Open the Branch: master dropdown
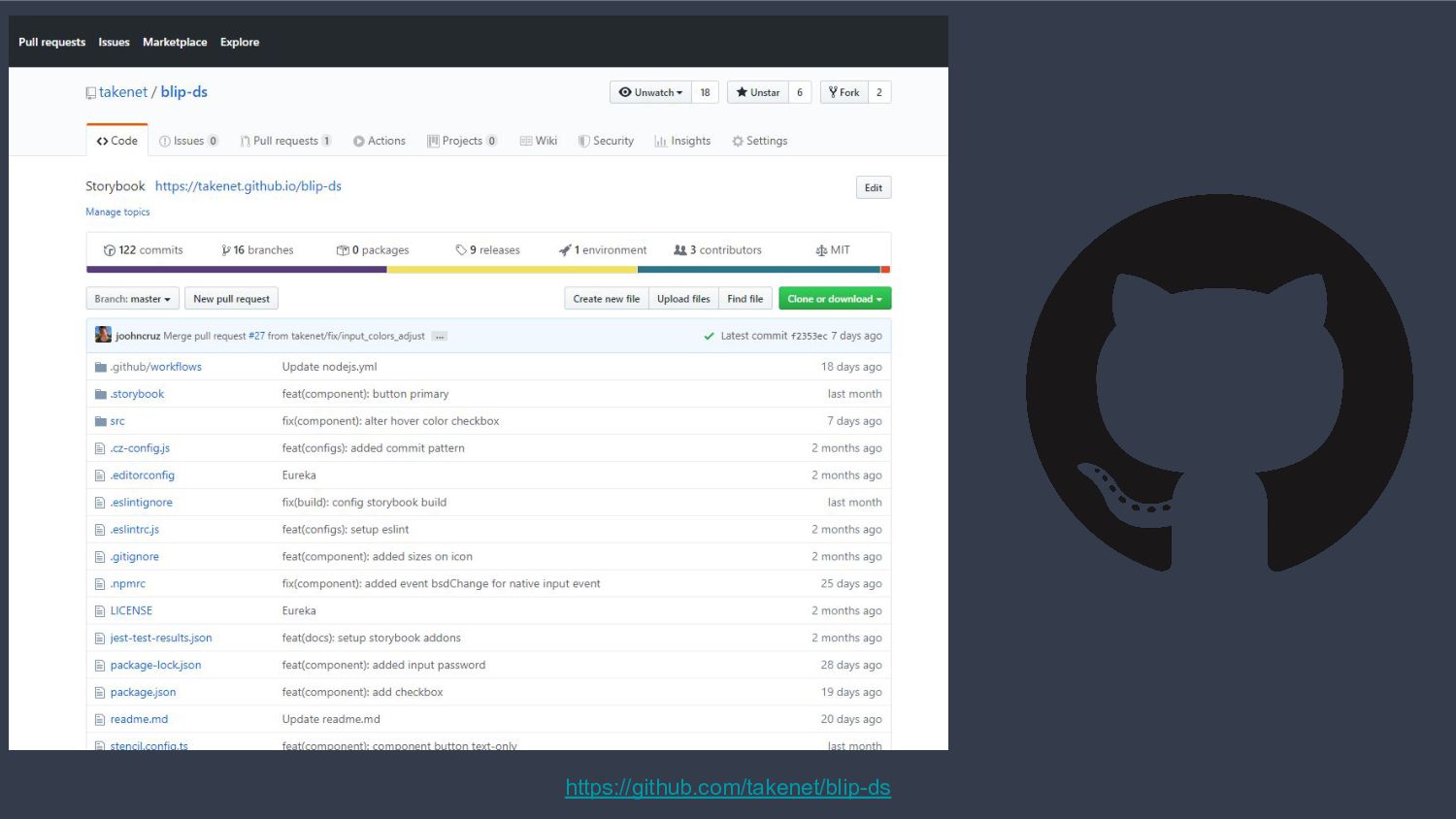Viewport: 1456px width, 819px height. (x=133, y=299)
